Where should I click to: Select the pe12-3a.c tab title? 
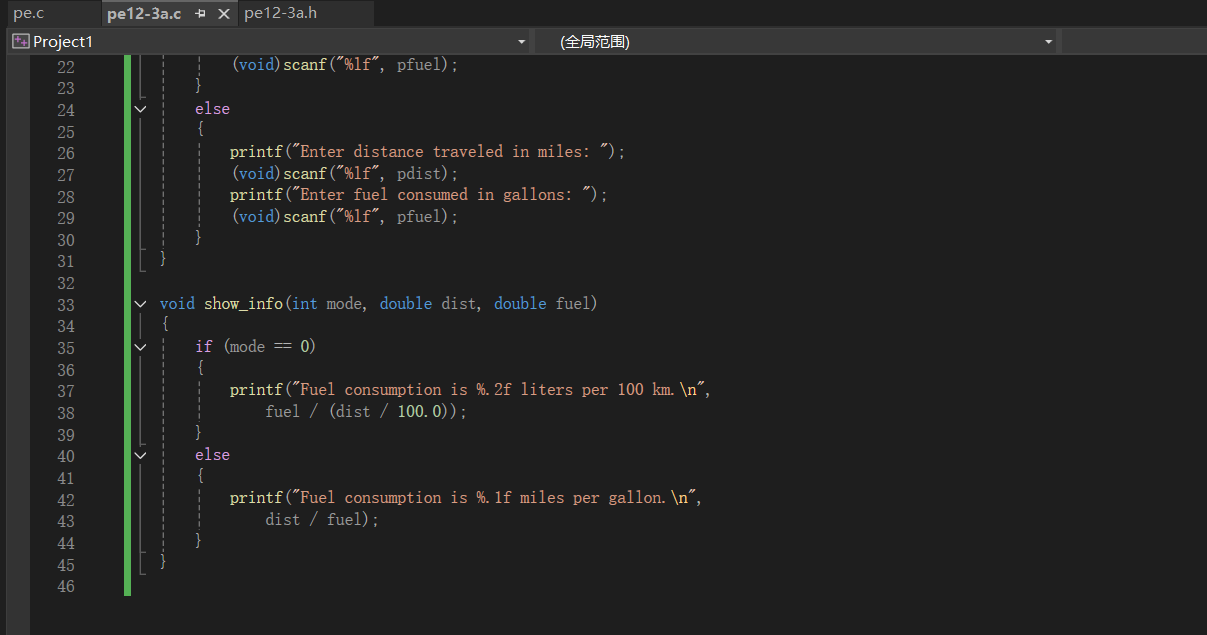145,14
